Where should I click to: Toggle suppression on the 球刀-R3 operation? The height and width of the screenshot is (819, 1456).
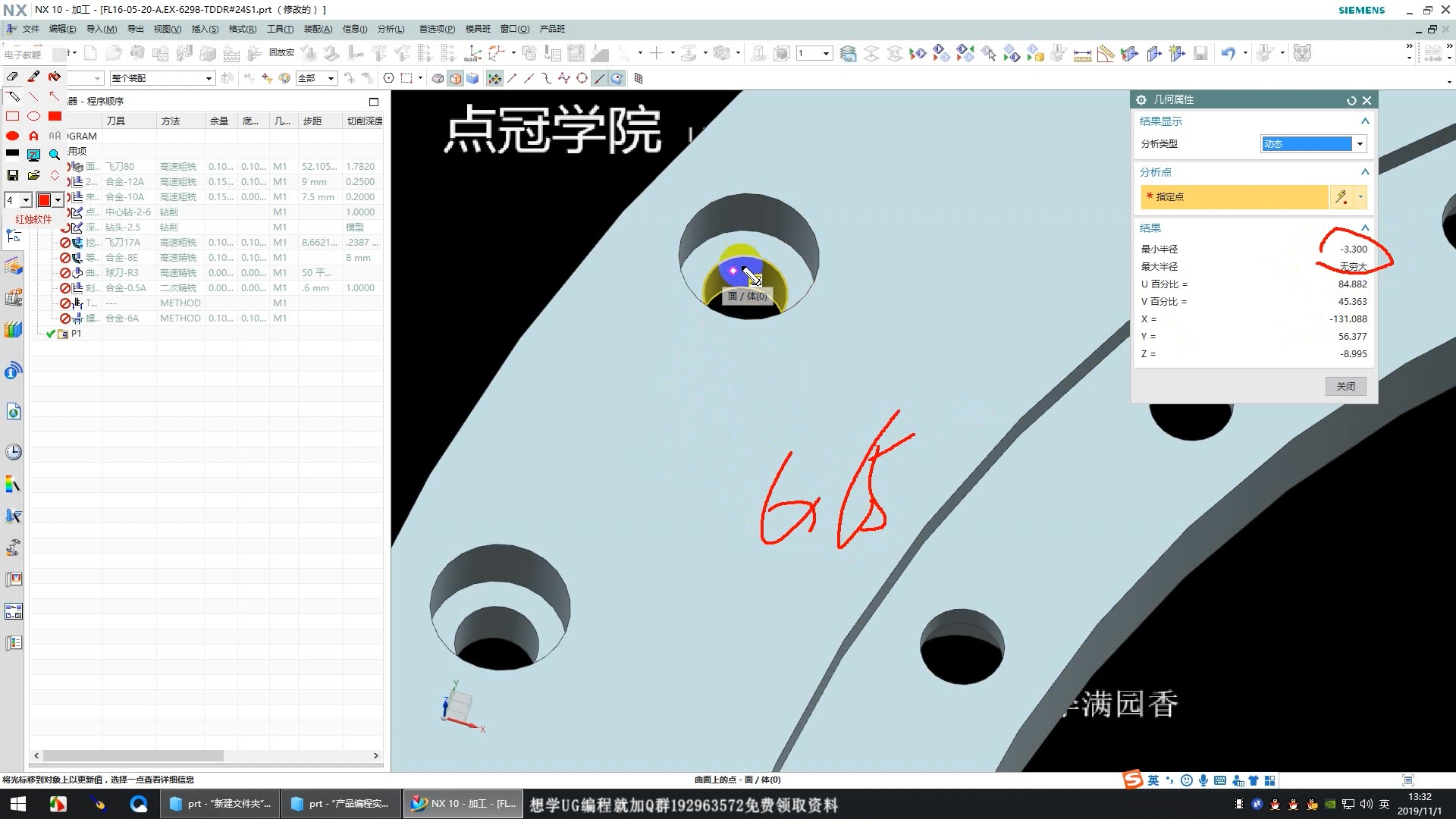point(64,272)
